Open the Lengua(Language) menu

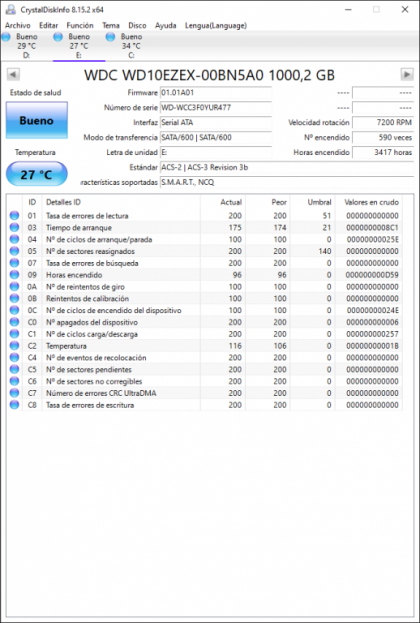pos(216,25)
